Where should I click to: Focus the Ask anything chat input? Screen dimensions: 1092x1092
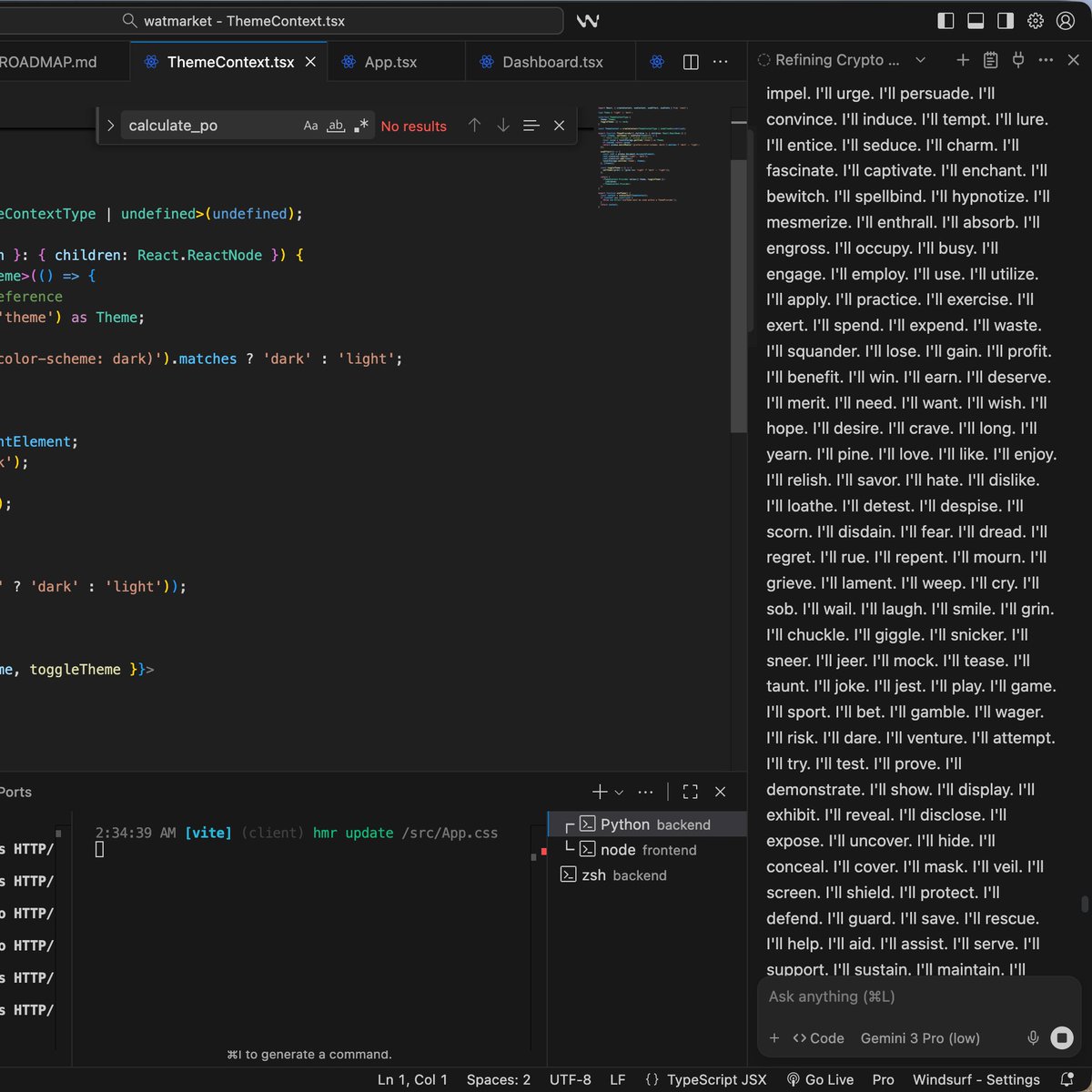[x=919, y=996]
